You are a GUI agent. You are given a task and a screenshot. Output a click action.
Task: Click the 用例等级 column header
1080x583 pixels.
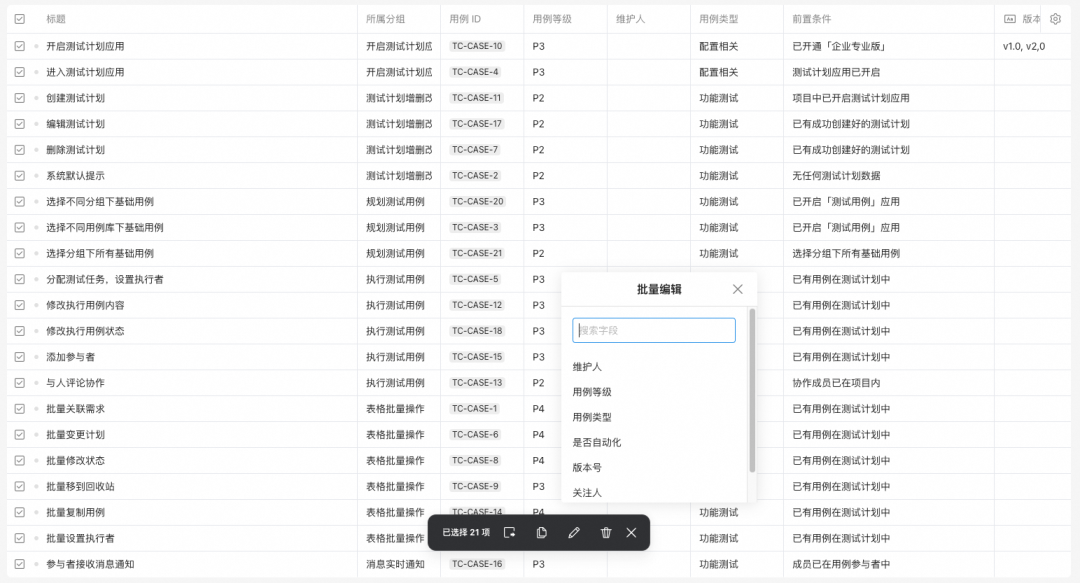[x=552, y=19]
